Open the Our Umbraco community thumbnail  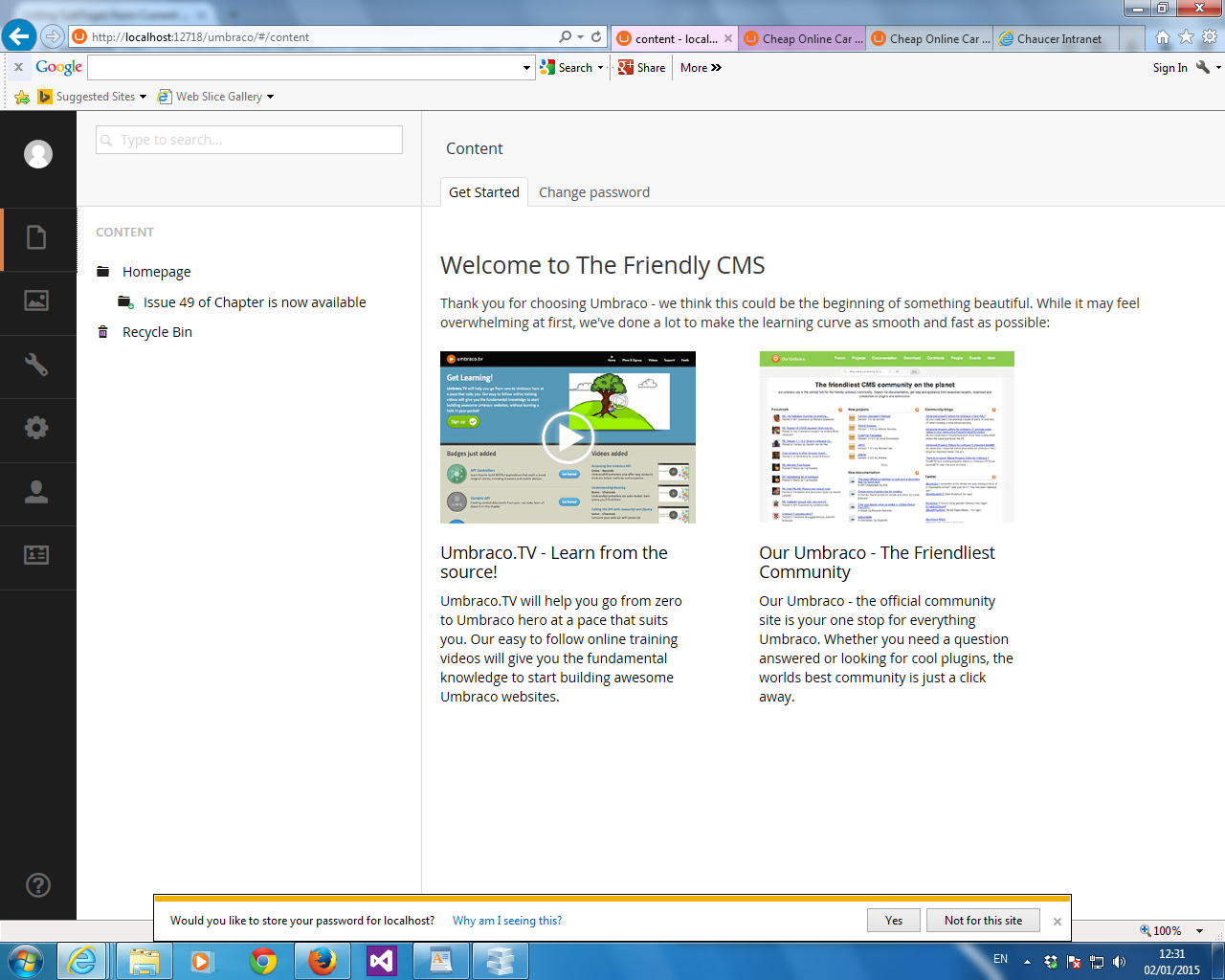(x=886, y=437)
